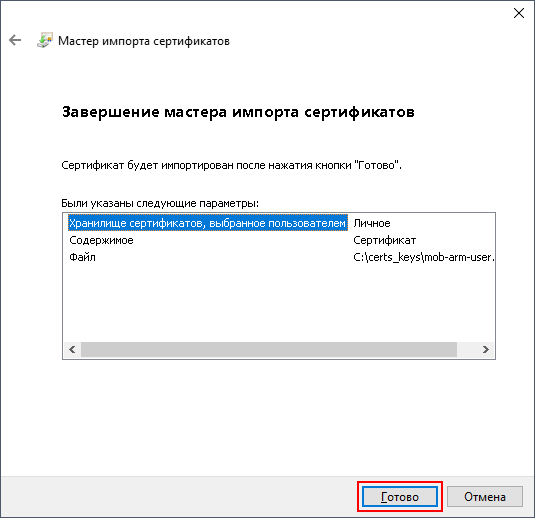Click the Завершение мастера импорта сертификатов heading
Screen dimensions: 535x518
(x=238, y=112)
